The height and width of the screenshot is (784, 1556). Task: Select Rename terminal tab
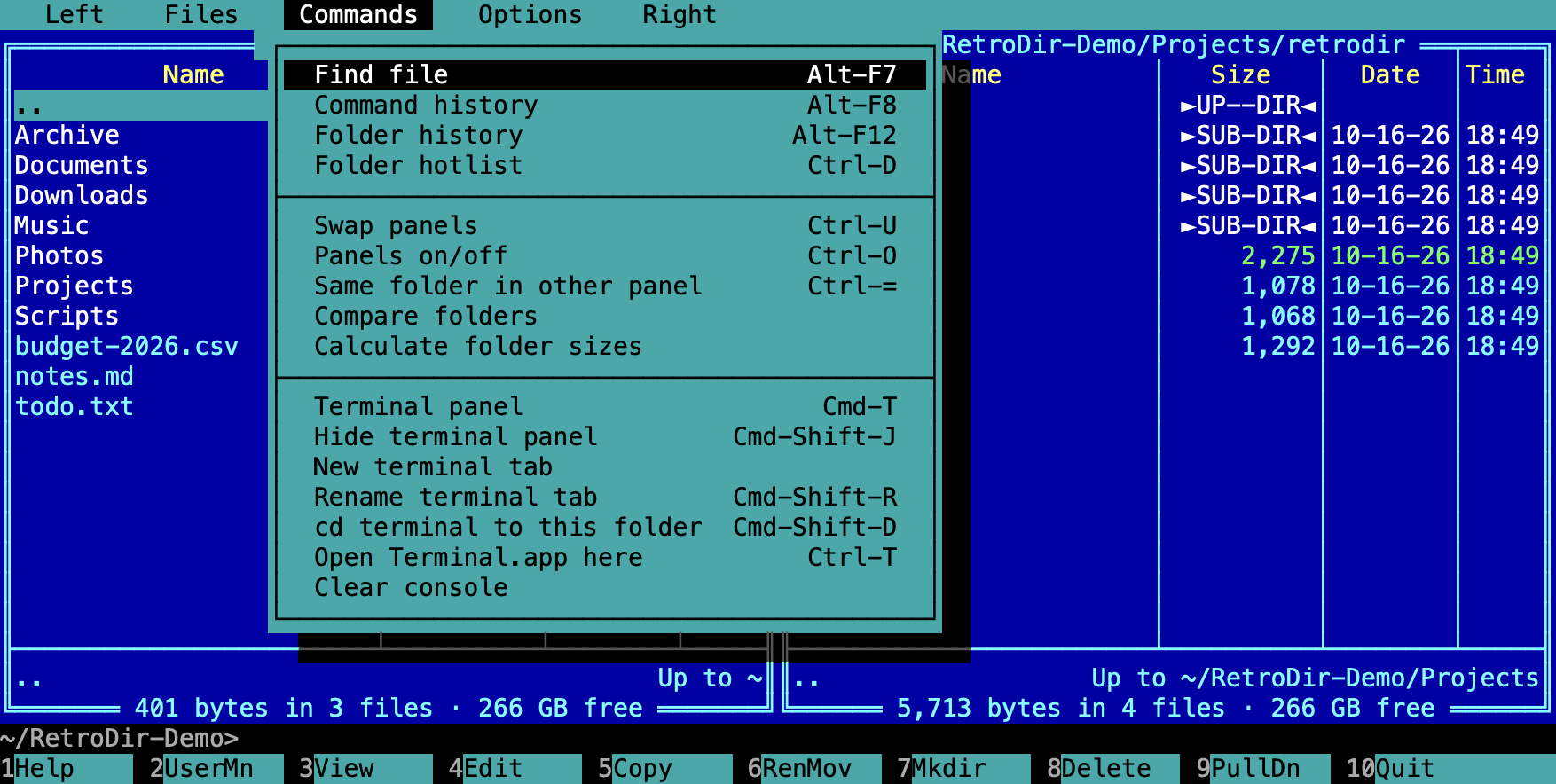tap(605, 498)
